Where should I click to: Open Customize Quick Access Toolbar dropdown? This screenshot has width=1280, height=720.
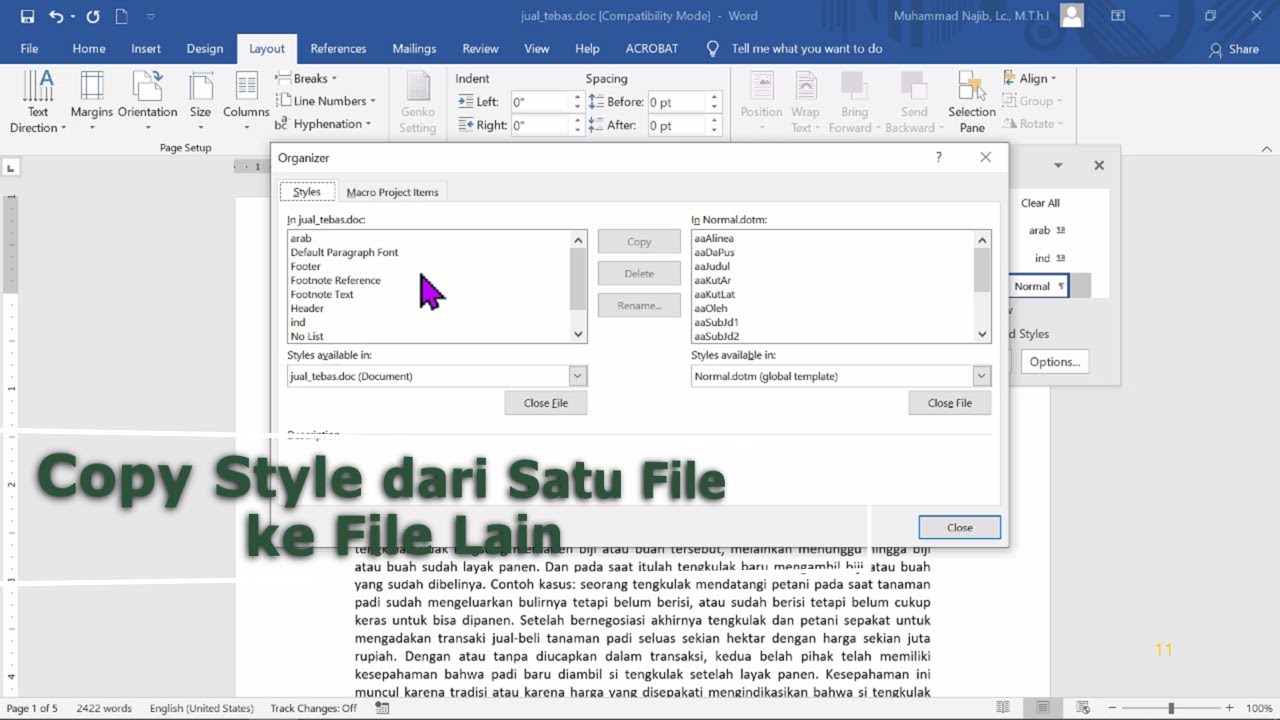pos(151,16)
